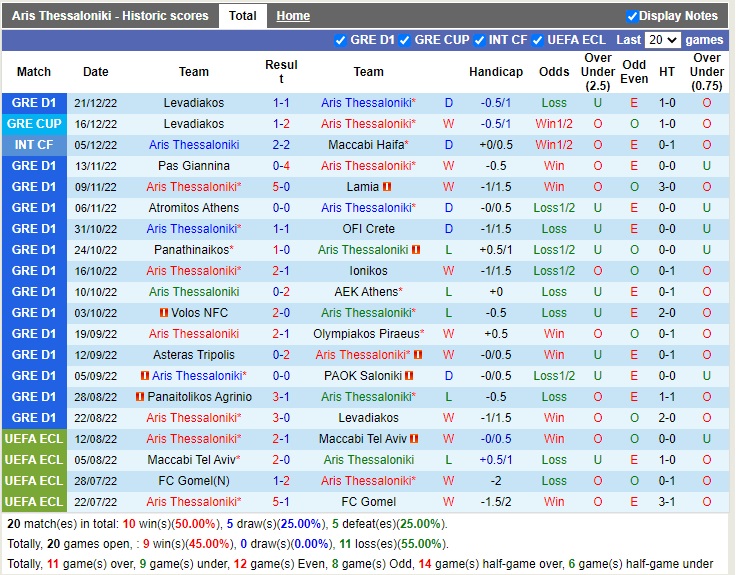736x575 pixels.
Task: Open Maccabi Haifa team link
Action: click(368, 145)
